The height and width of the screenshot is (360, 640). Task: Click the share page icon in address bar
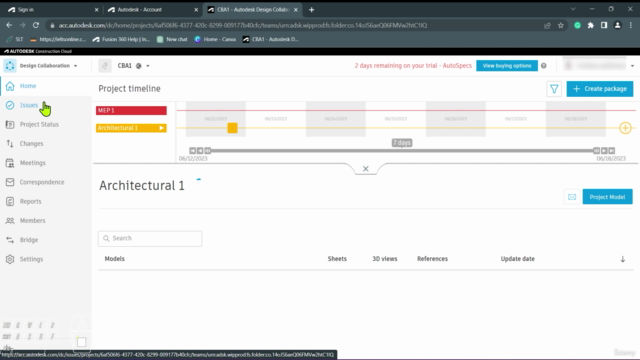547,25
